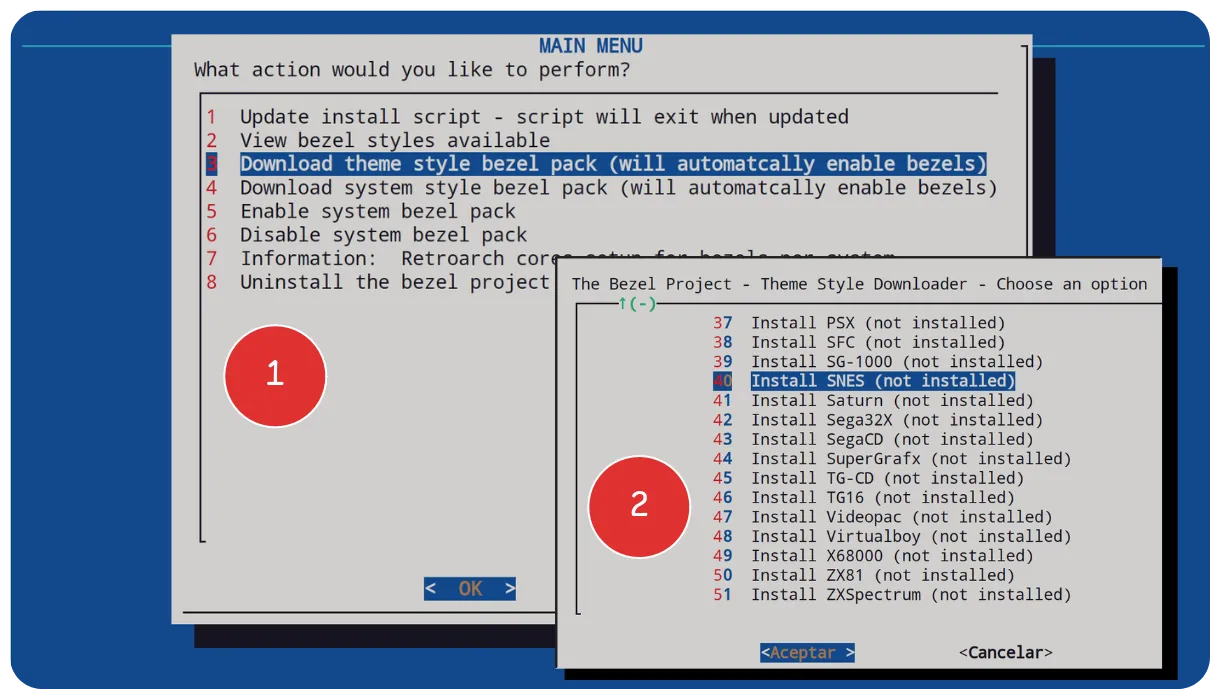Select Install PSX list item
1220x699 pixels.
(x=877, y=323)
